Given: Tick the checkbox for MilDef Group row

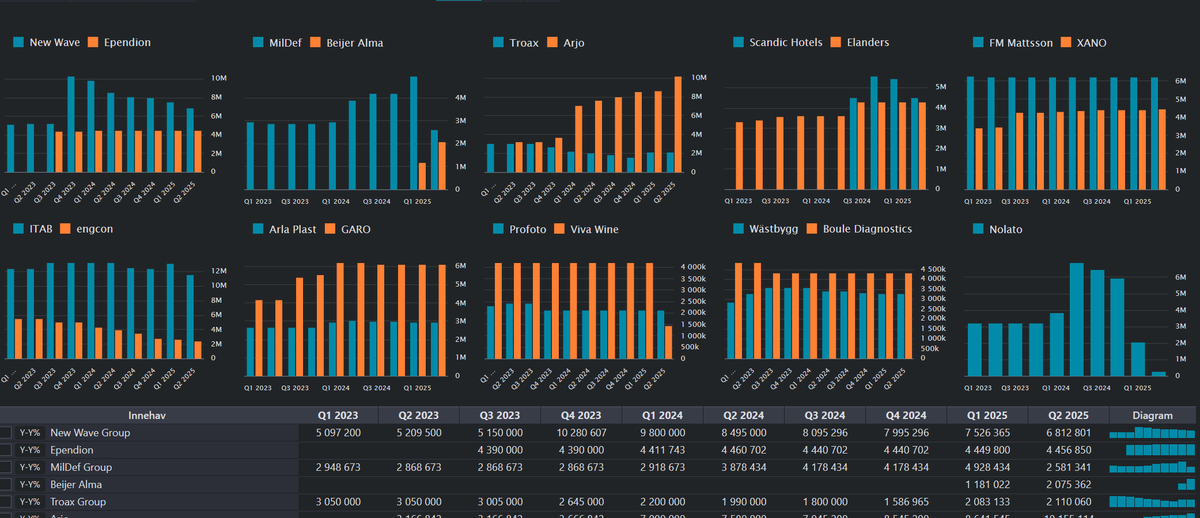Looking at the screenshot, I should [x=6, y=467].
